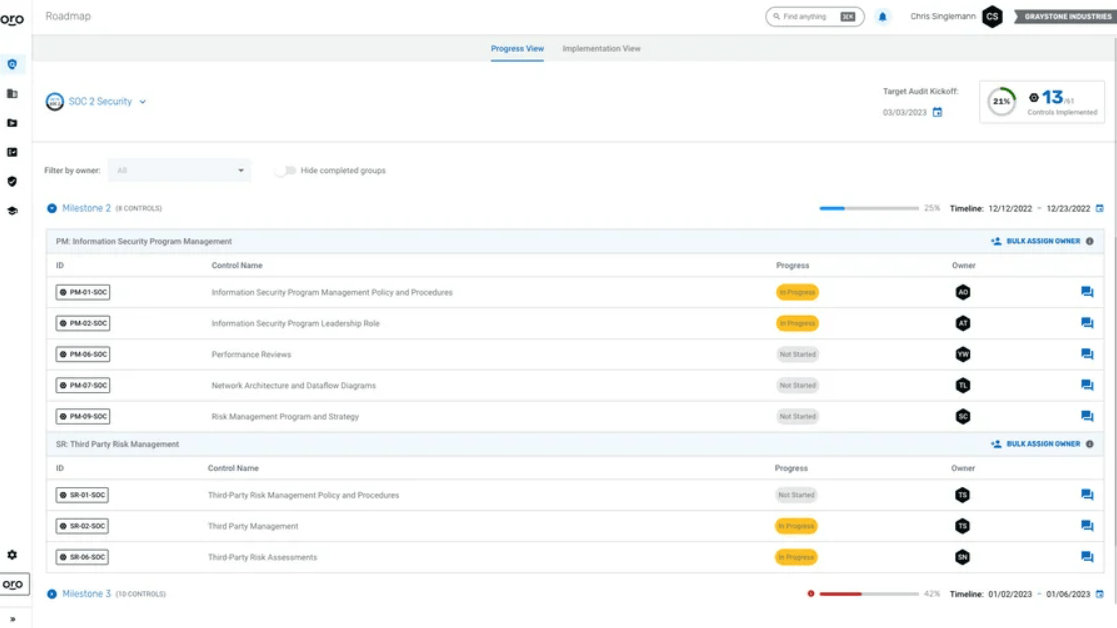This screenshot has height=628, width=1117.
Task: Click the shield icon in left sidebar
Action: [x=12, y=182]
